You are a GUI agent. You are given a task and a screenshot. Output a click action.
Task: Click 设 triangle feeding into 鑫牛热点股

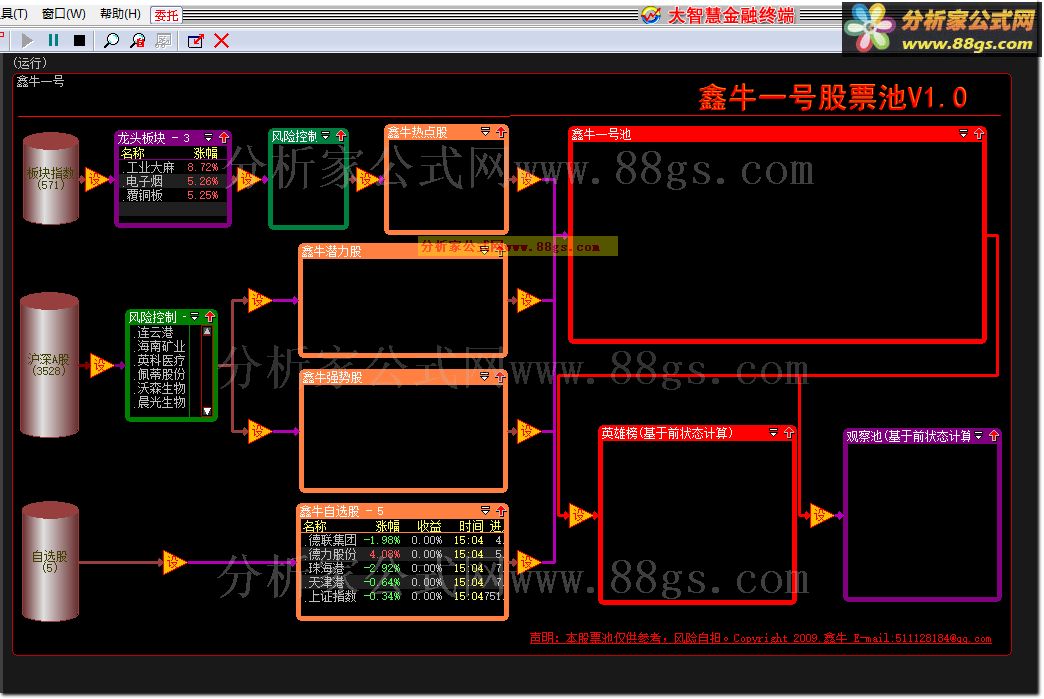(x=366, y=179)
